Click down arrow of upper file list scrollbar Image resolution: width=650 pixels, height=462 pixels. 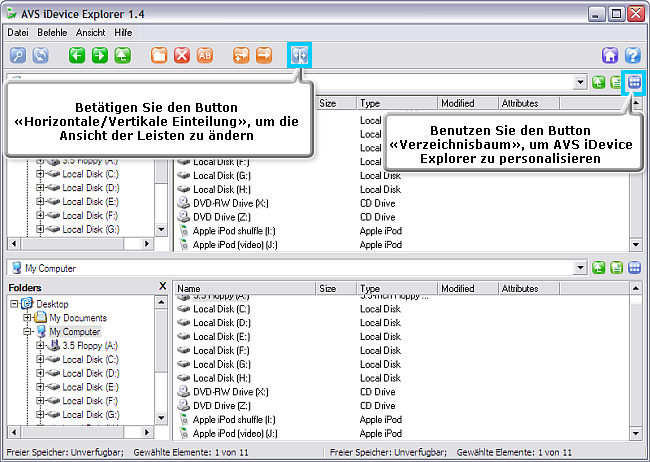pyautogui.click(x=635, y=245)
